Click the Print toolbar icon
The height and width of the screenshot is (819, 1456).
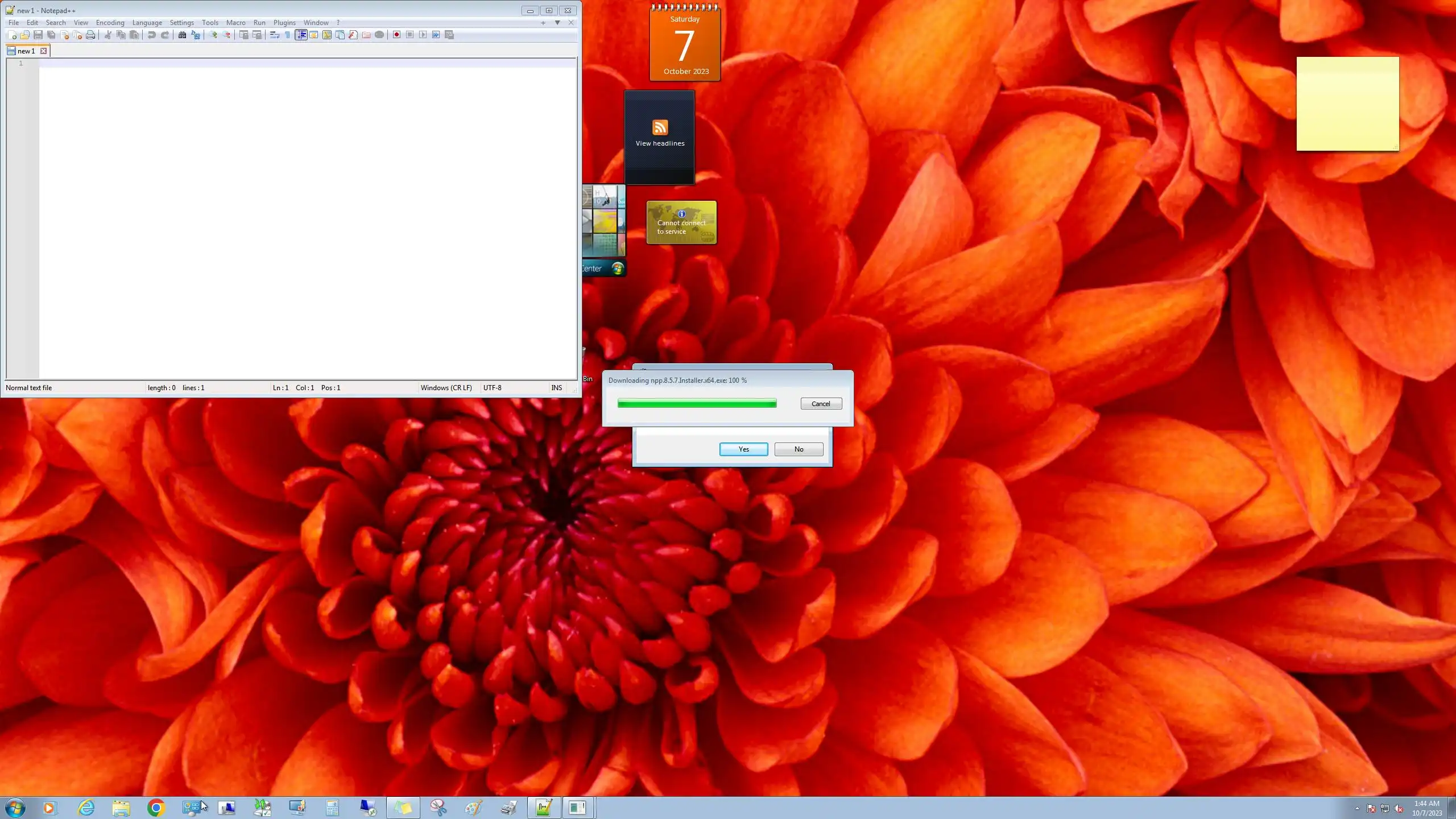click(90, 35)
